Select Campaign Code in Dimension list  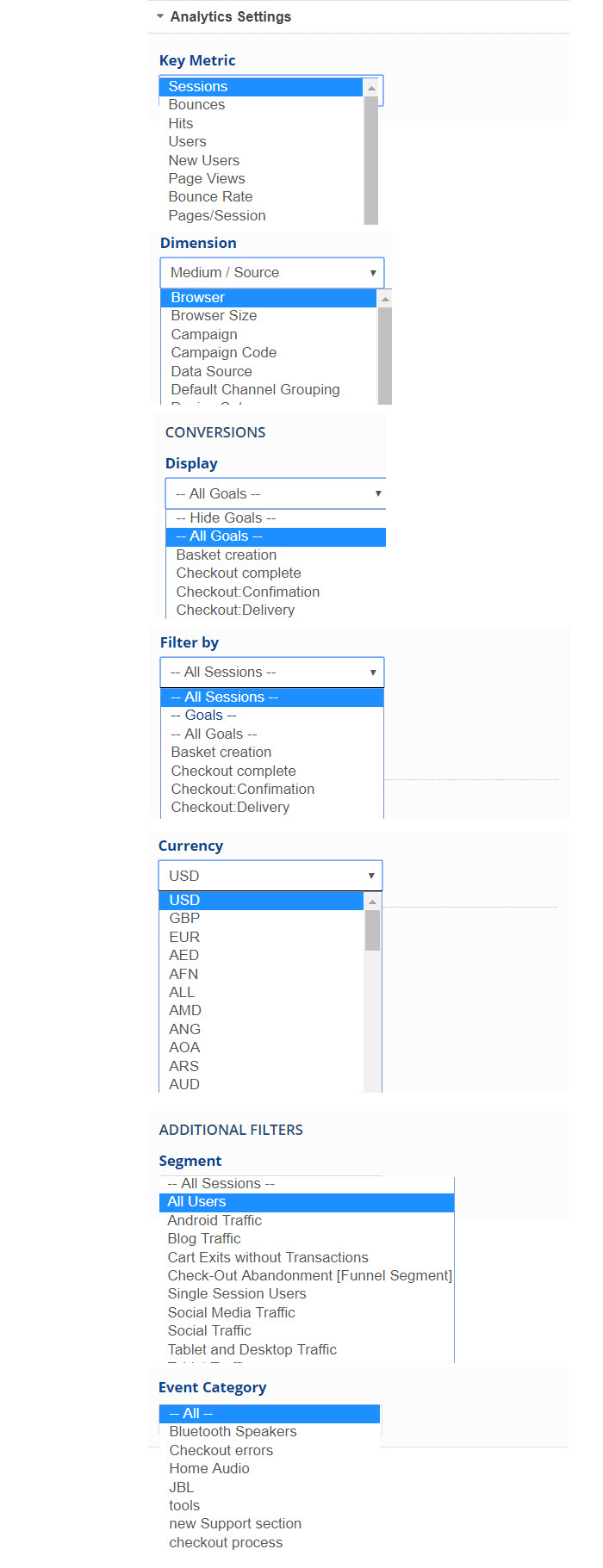pyautogui.click(x=223, y=352)
